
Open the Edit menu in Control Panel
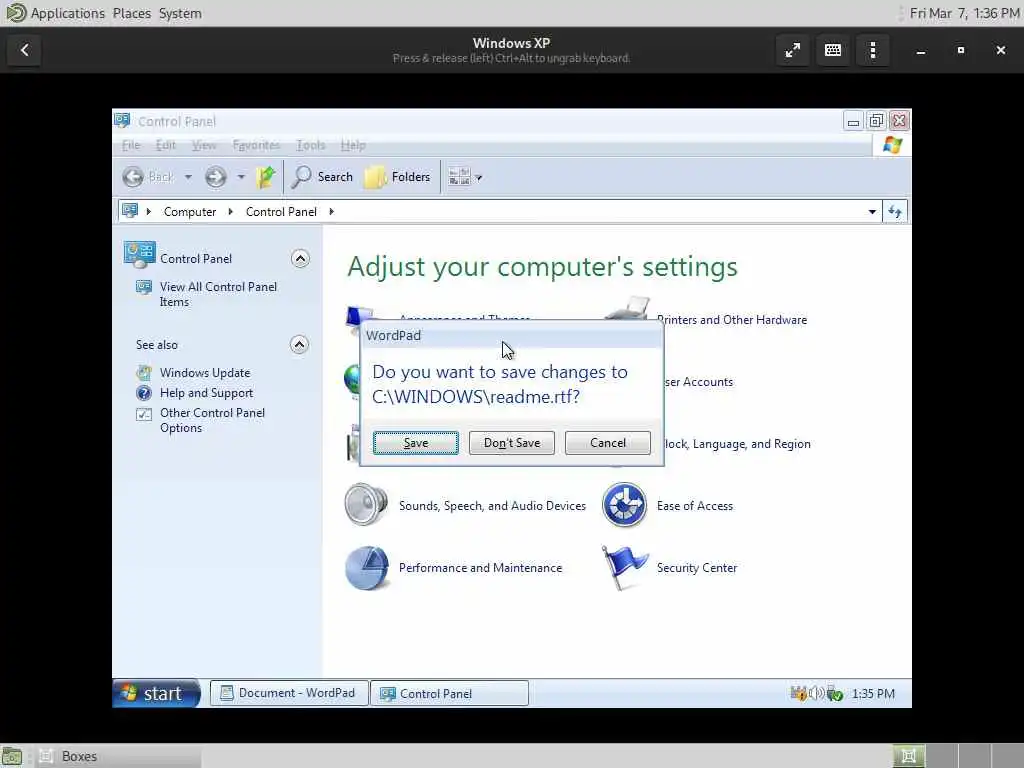pyautogui.click(x=166, y=145)
